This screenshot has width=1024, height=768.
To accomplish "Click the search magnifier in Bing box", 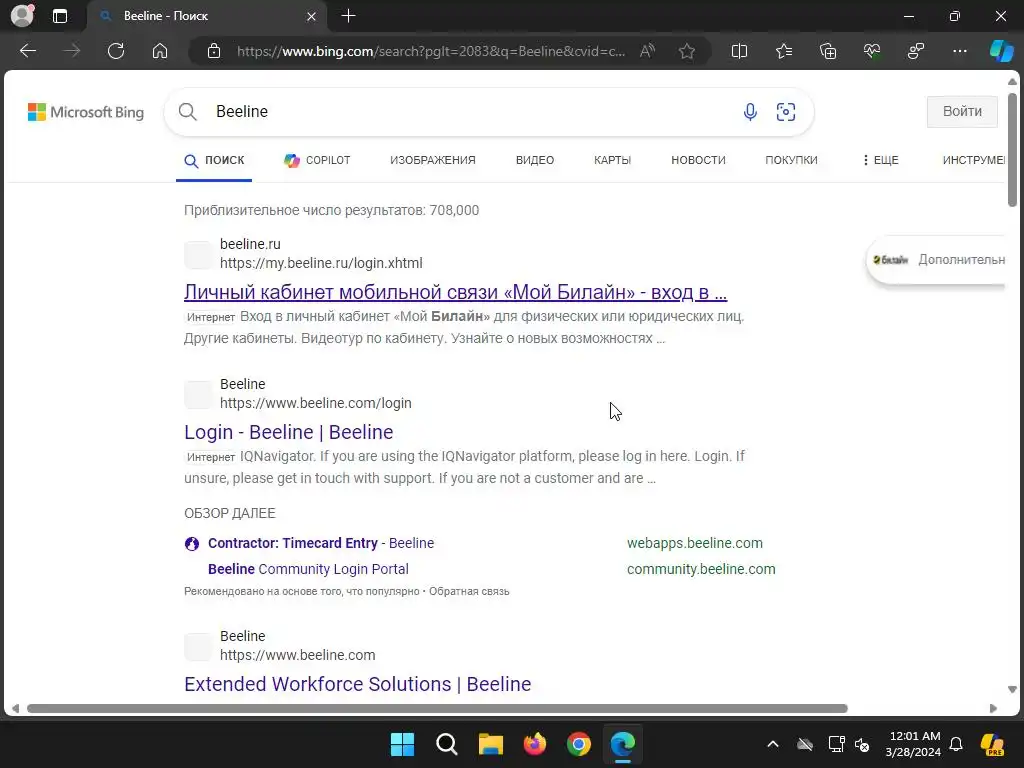I will pyautogui.click(x=187, y=112).
